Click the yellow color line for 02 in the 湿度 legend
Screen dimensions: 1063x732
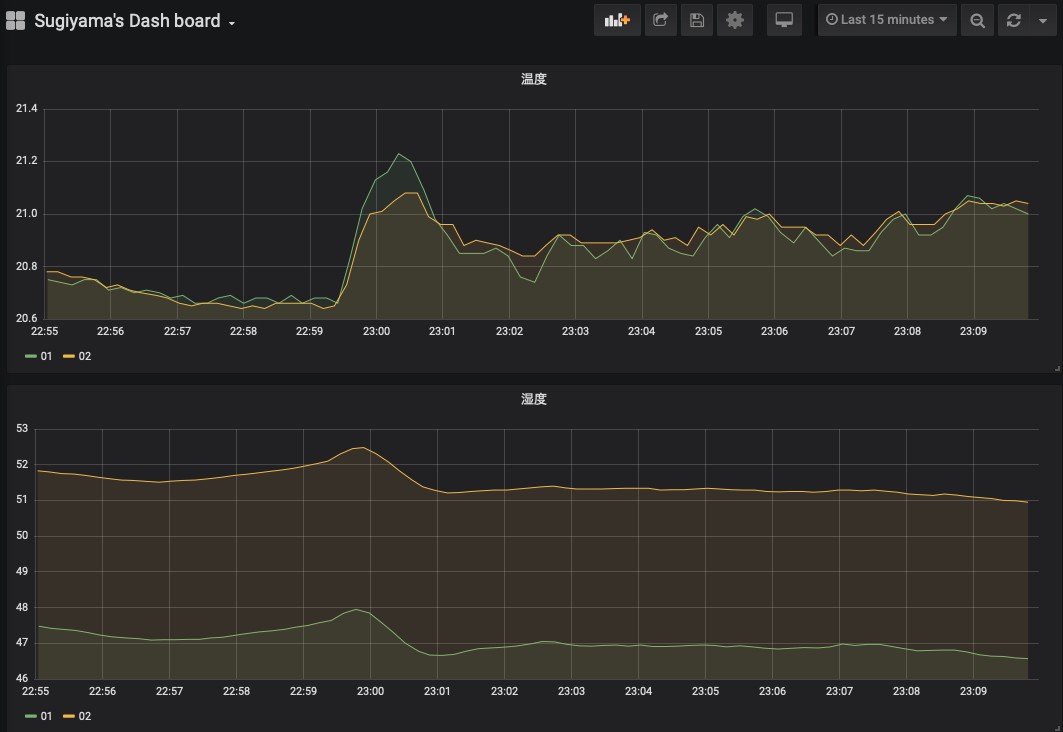[x=69, y=716]
